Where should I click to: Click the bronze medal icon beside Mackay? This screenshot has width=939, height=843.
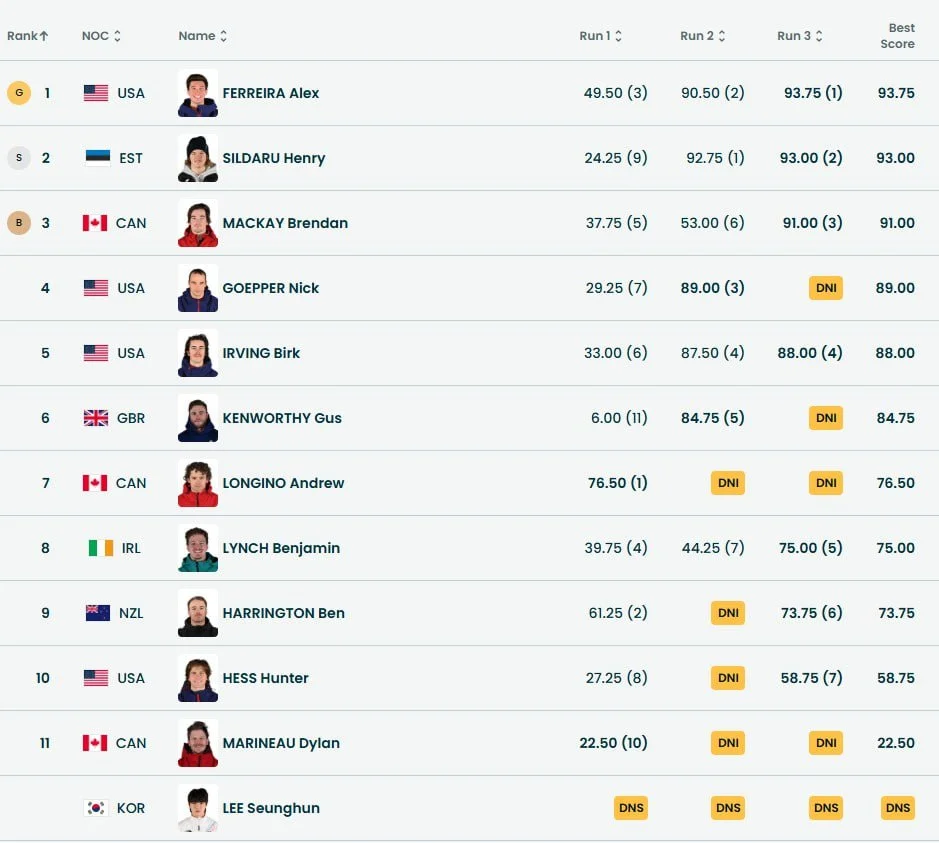18,223
